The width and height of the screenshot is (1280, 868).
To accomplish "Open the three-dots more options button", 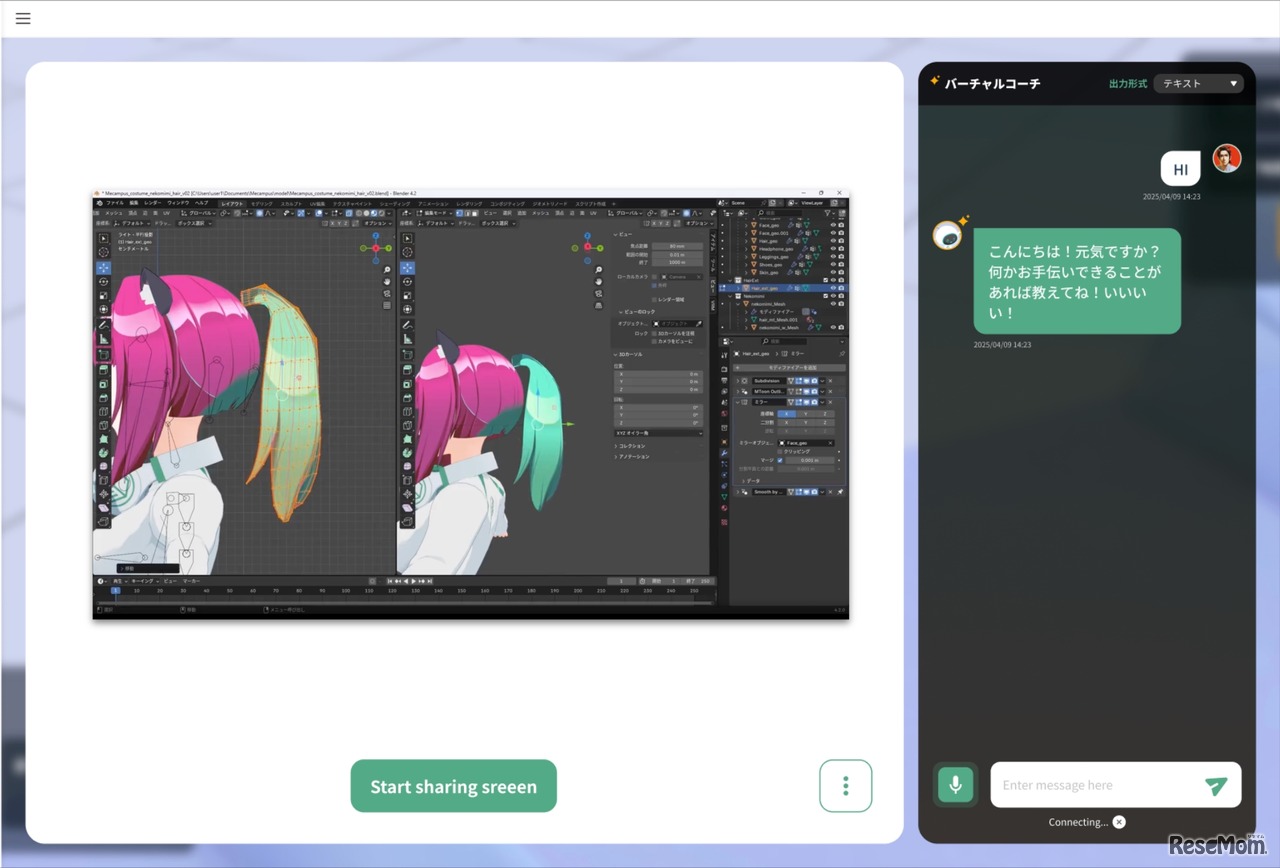I will (845, 786).
